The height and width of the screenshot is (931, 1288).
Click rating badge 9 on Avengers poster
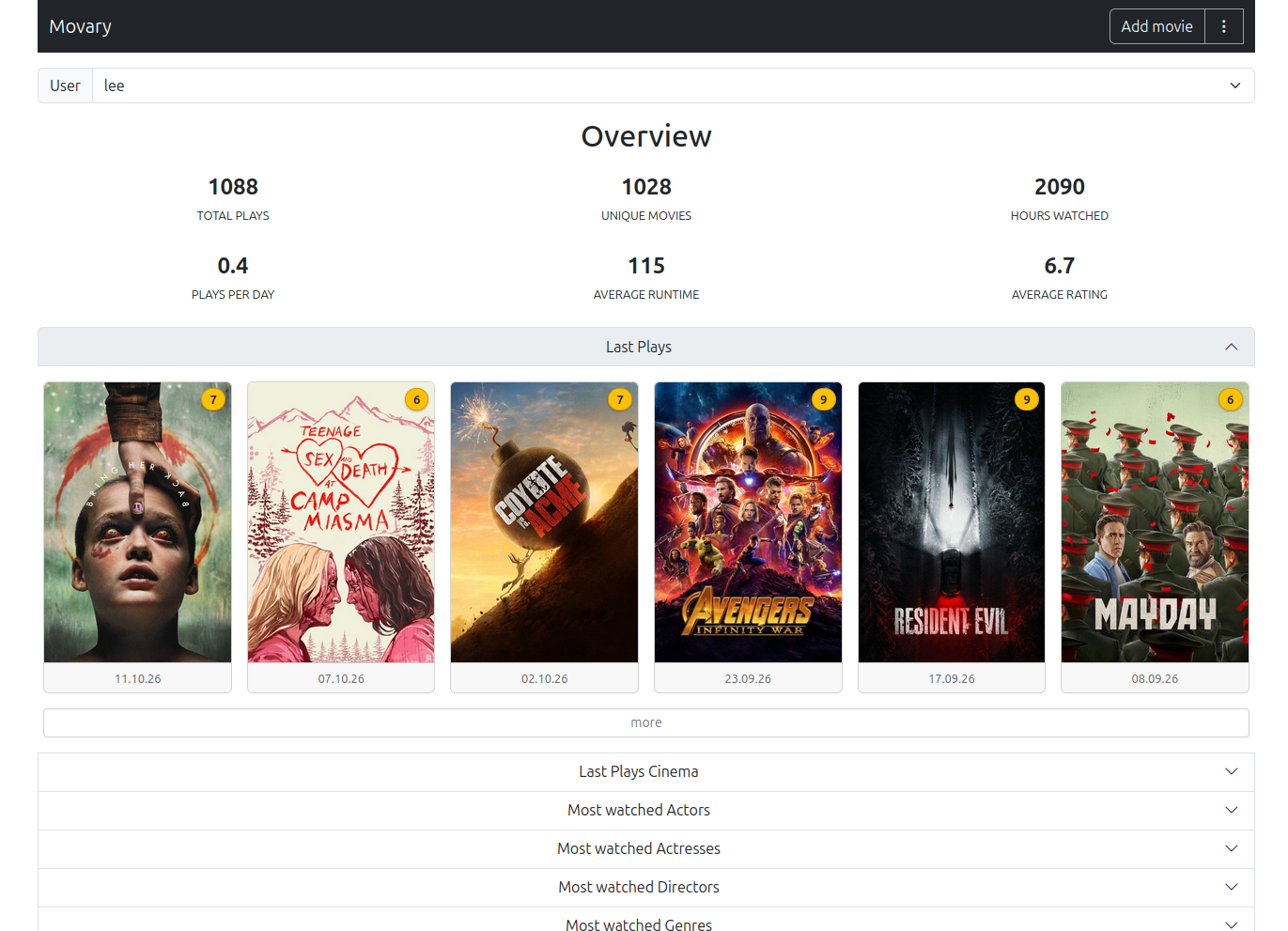(824, 399)
